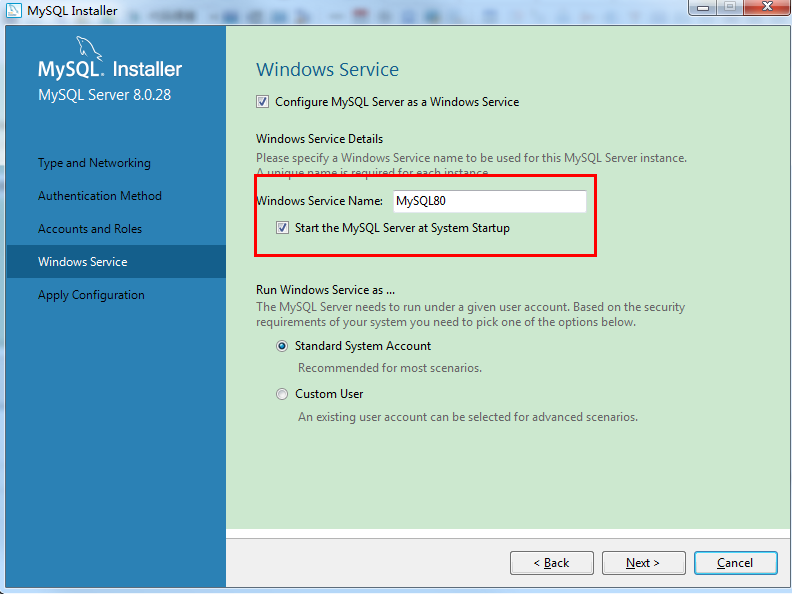Screen dimensions: 792x594
Task: Click Recommended for most scenarios text
Action: [x=389, y=368]
